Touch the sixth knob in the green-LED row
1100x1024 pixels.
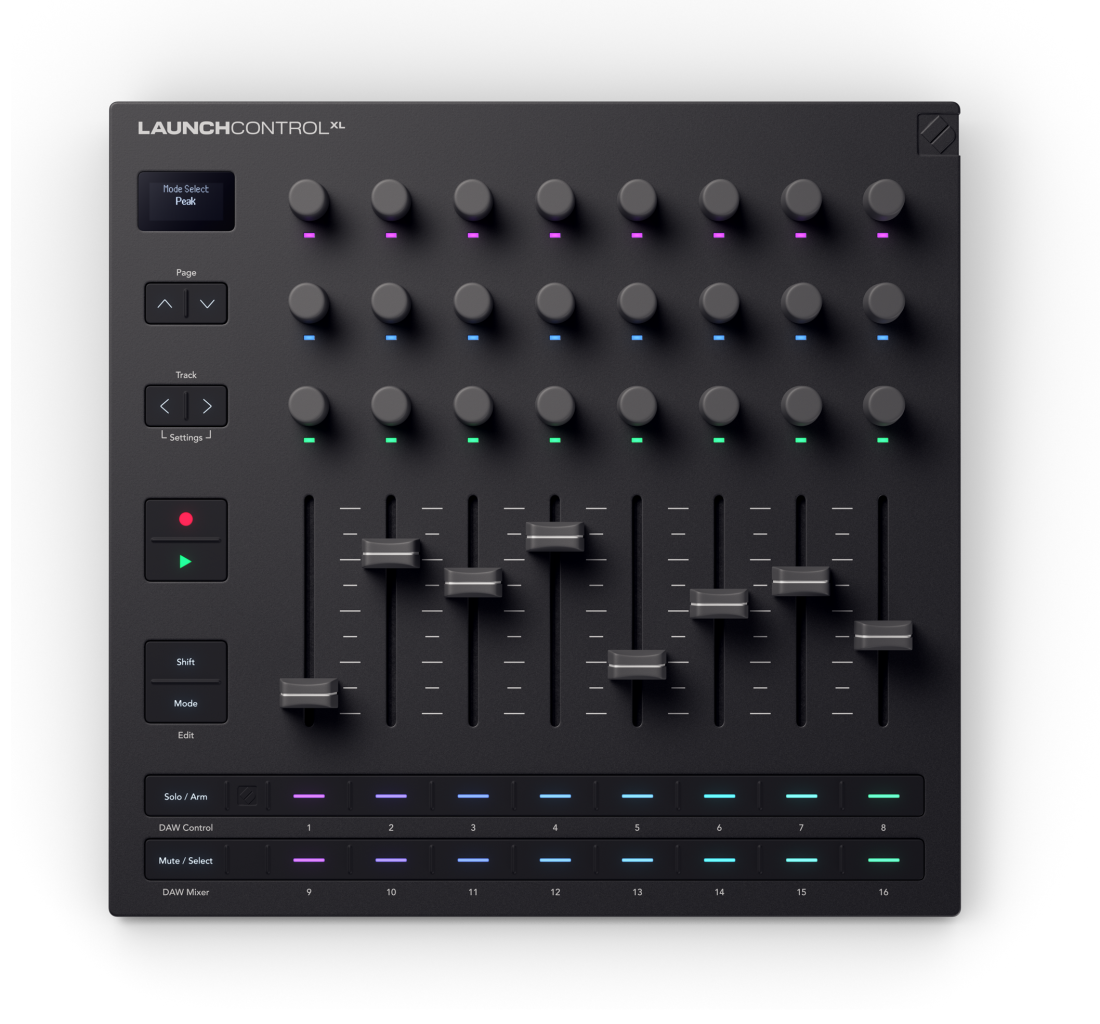[x=719, y=405]
